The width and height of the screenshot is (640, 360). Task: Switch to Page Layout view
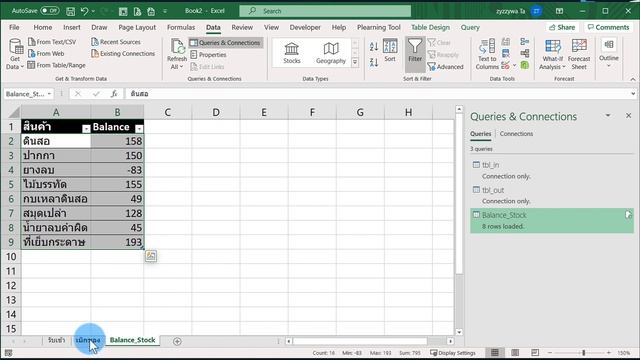tap(515, 353)
